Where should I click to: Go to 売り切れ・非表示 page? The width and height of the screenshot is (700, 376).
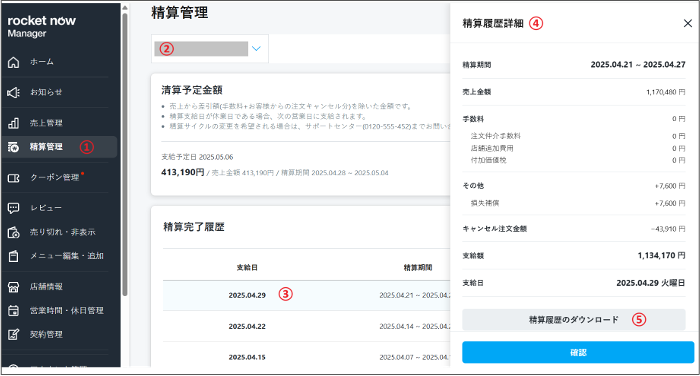tap(62, 232)
